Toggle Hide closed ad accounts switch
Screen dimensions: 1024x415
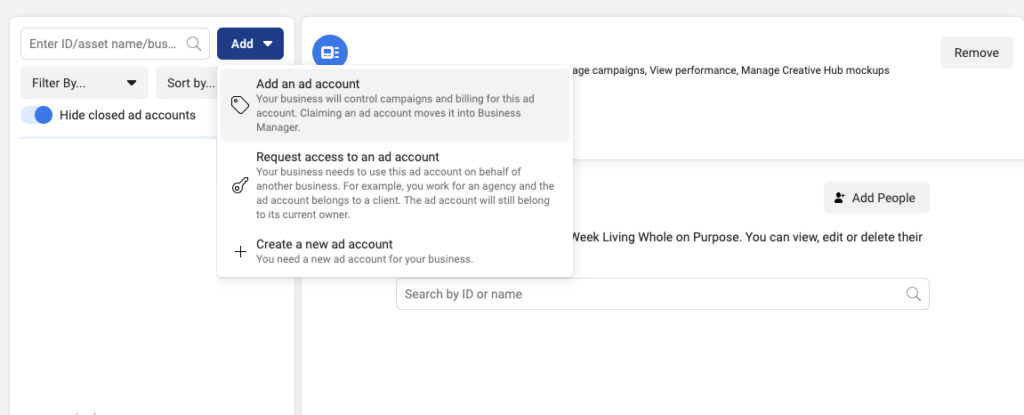tap(37, 115)
